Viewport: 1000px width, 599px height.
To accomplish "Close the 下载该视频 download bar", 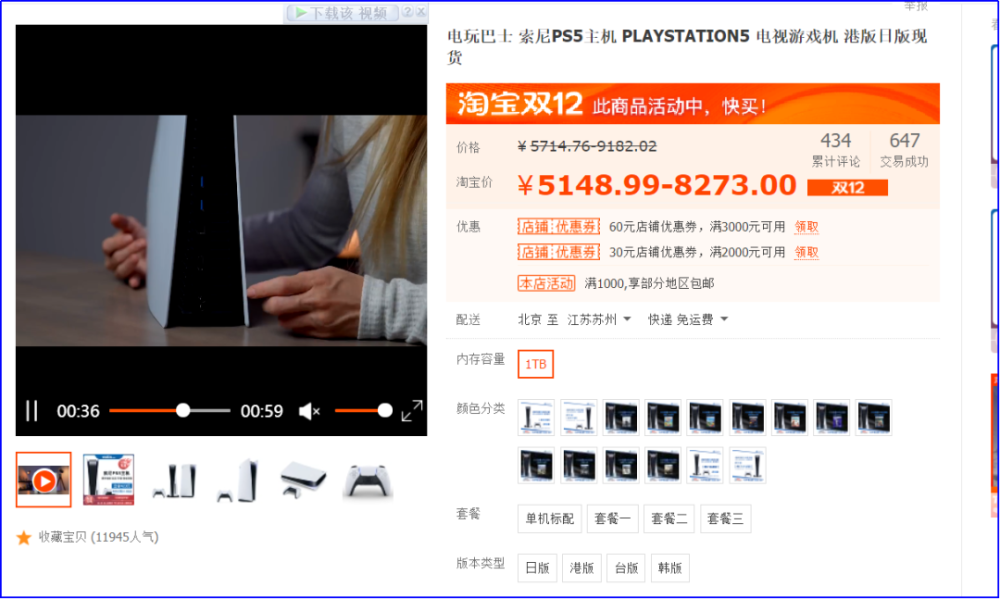I will 421,11.
